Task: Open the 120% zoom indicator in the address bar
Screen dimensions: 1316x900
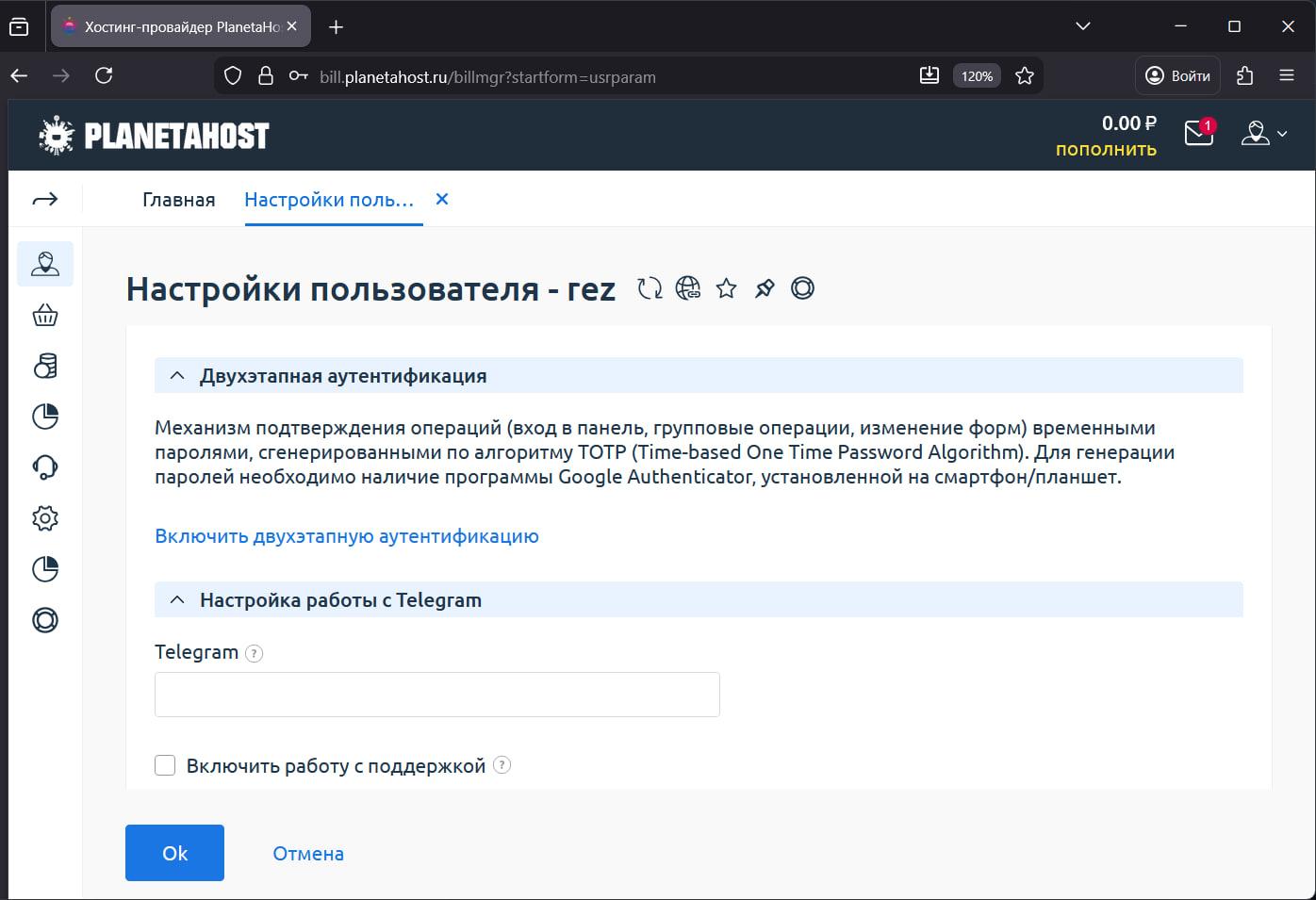Action: point(977,75)
